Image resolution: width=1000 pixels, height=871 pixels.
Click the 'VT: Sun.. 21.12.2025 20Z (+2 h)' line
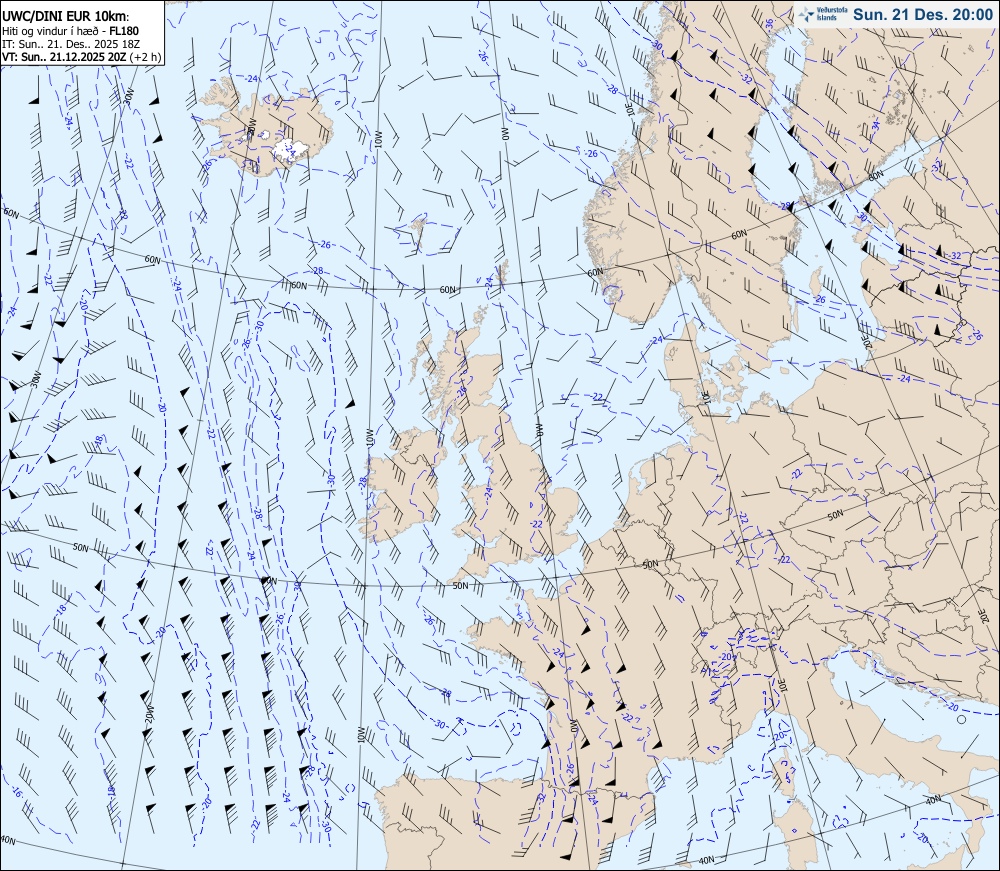pos(82,57)
